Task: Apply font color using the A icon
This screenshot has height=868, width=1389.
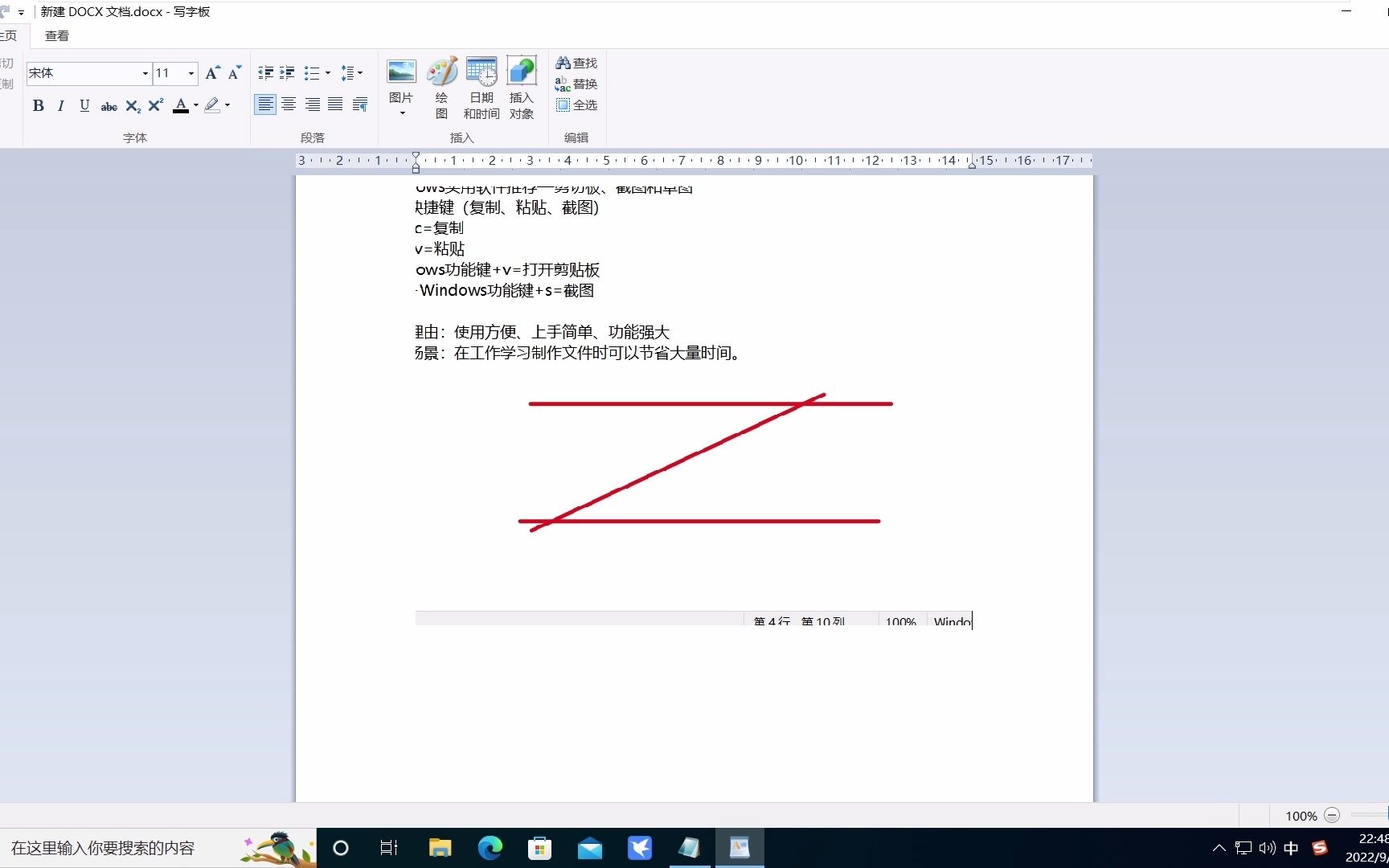Action: [x=182, y=105]
